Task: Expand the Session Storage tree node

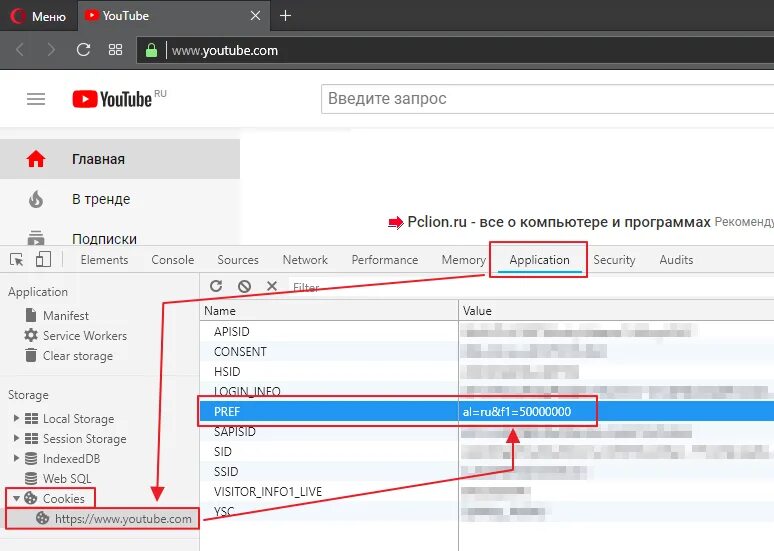Action: tap(16, 438)
